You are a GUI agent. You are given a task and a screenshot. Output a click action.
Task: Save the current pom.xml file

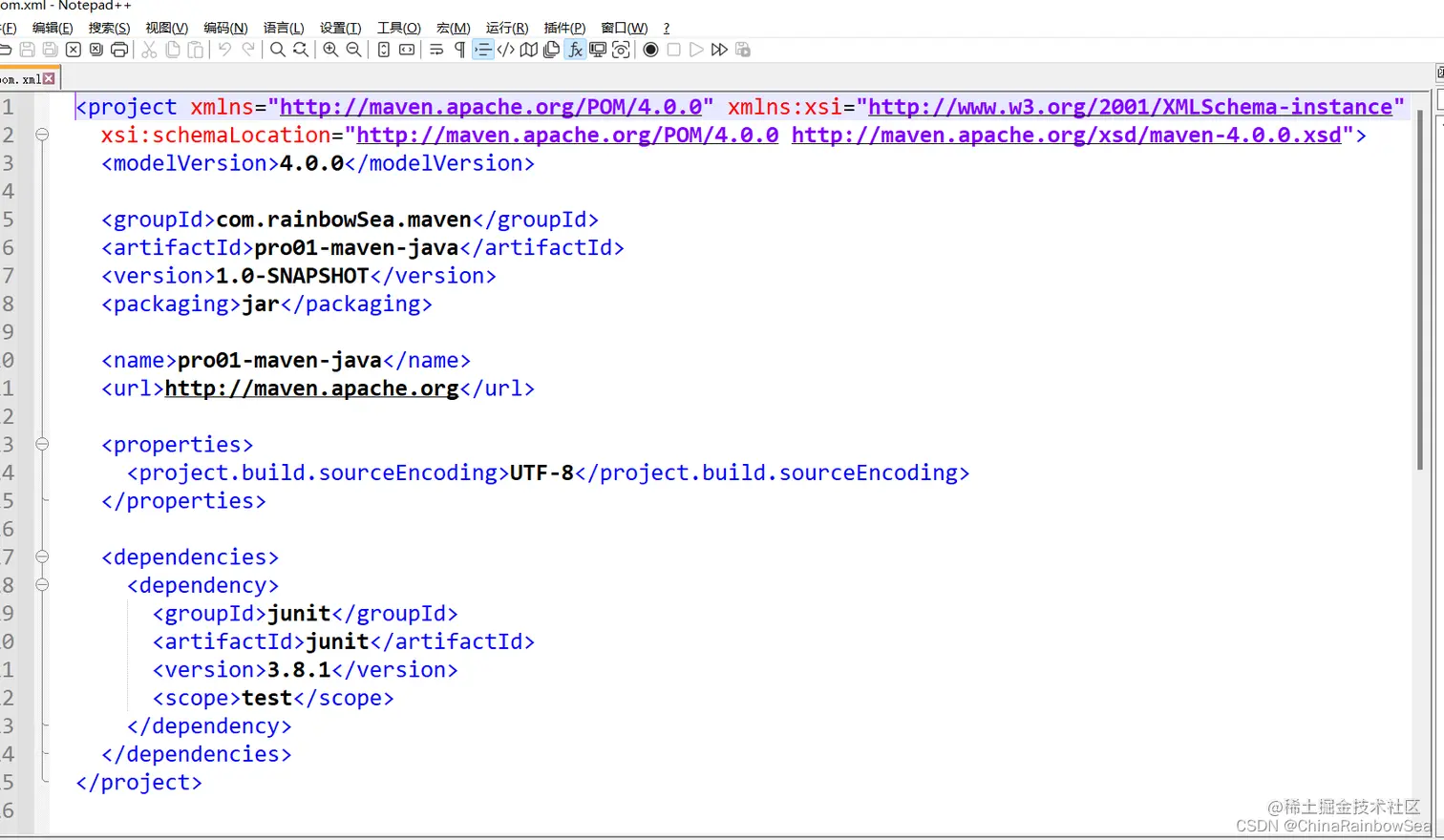click(x=27, y=50)
